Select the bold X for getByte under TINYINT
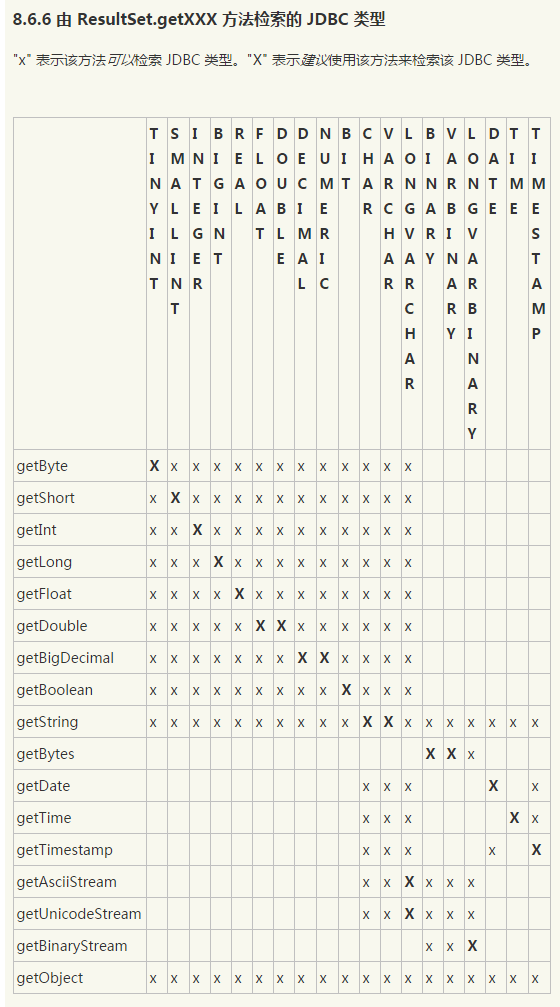Viewport: 560px width, 1007px height. pos(154,466)
